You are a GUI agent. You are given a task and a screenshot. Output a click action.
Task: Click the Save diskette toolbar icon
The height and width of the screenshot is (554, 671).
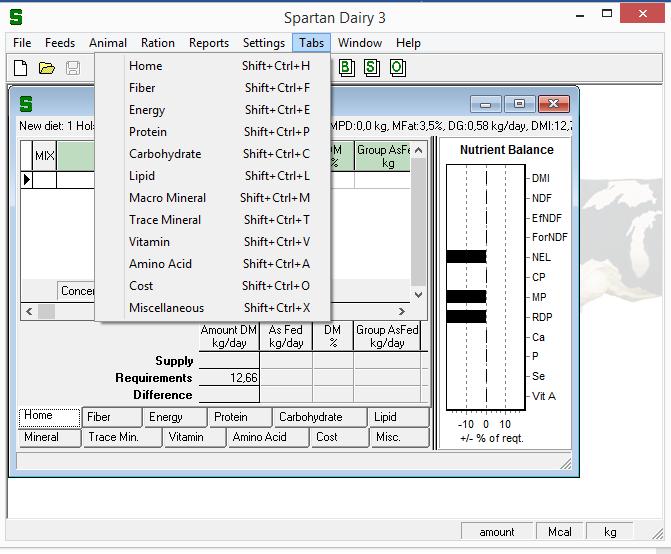click(x=73, y=68)
